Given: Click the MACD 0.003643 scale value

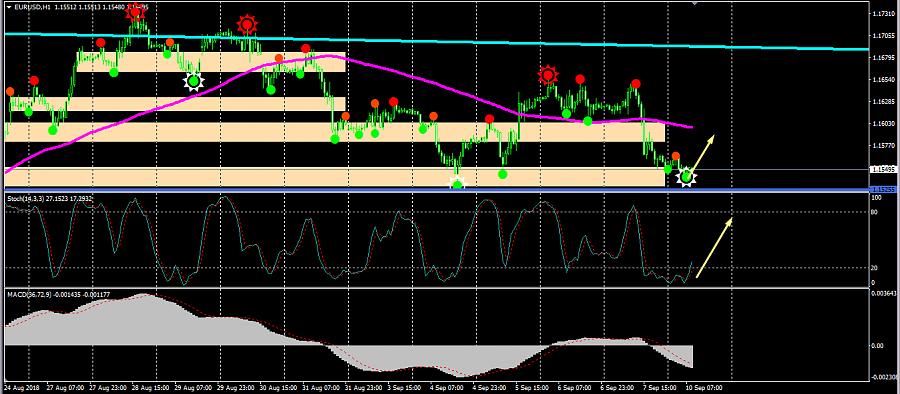Looking at the screenshot, I should (884, 294).
